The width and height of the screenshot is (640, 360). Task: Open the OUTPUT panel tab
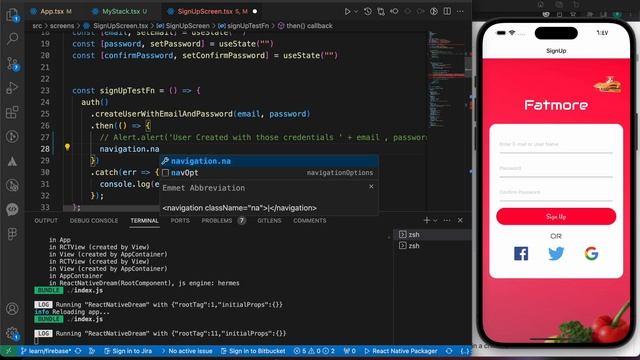(46, 220)
